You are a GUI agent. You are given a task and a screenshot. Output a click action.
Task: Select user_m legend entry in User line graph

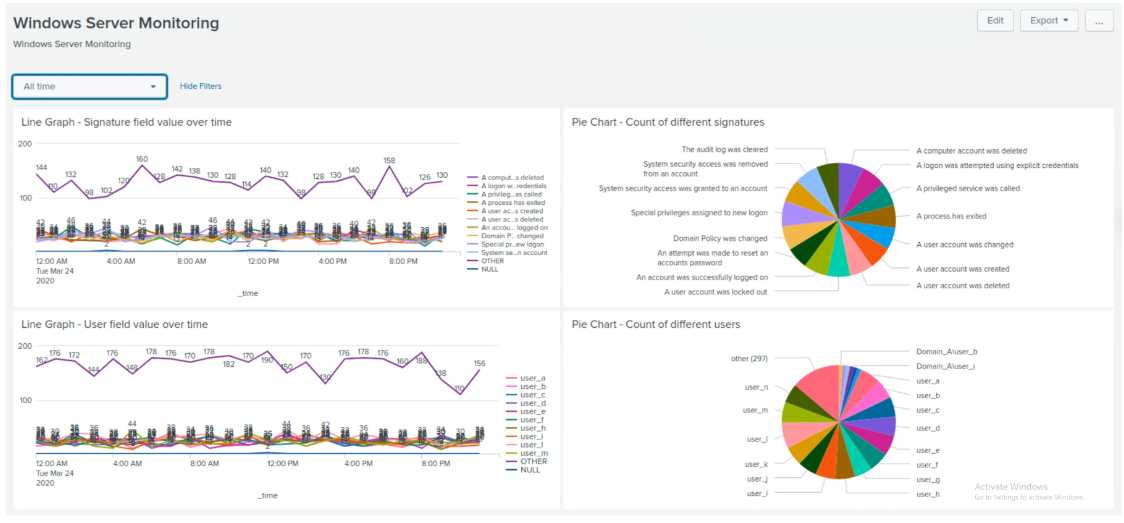point(525,454)
